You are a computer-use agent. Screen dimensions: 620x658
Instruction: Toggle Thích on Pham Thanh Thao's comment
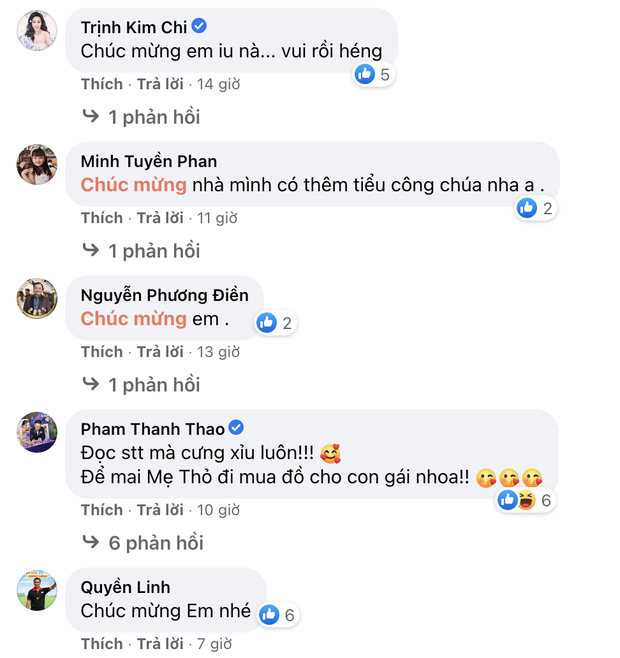pyautogui.click(x=102, y=510)
